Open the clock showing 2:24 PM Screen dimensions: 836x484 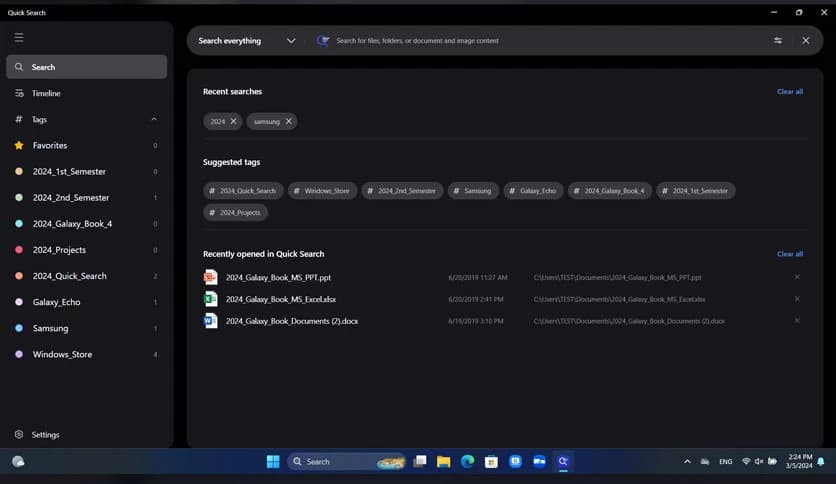pos(799,462)
